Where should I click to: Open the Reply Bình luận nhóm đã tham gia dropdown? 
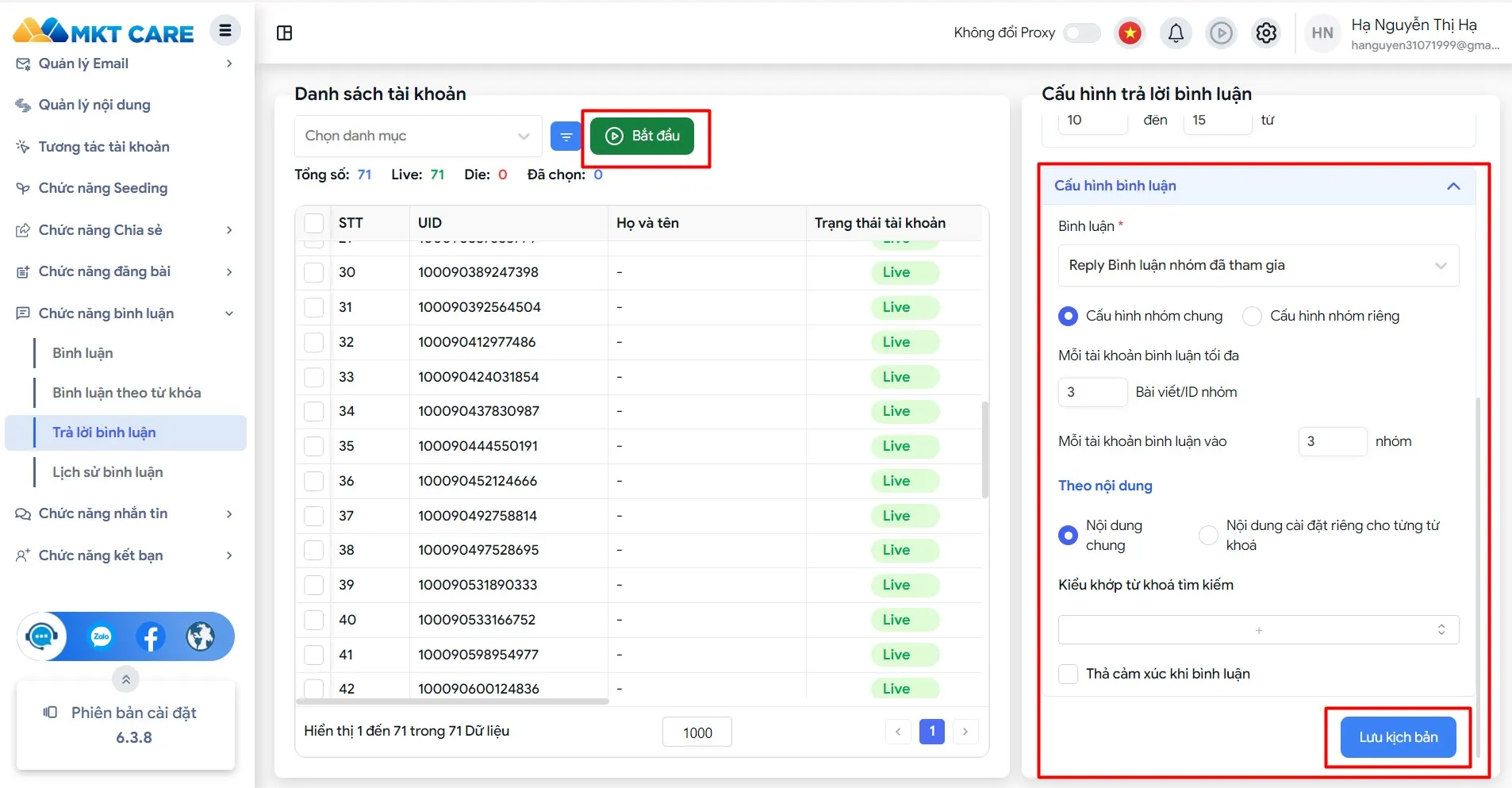pyautogui.click(x=1257, y=265)
